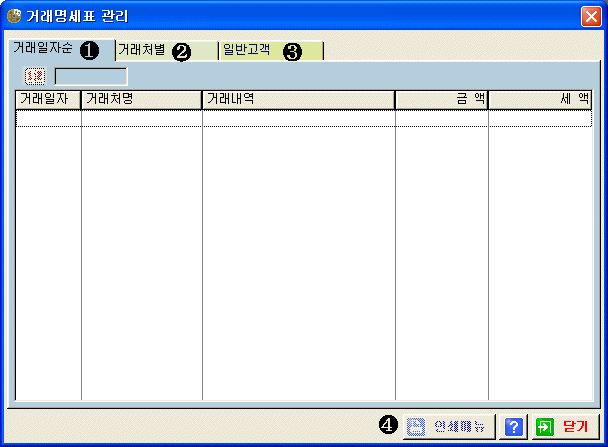Click the first row's 세액 cell

coord(540,117)
